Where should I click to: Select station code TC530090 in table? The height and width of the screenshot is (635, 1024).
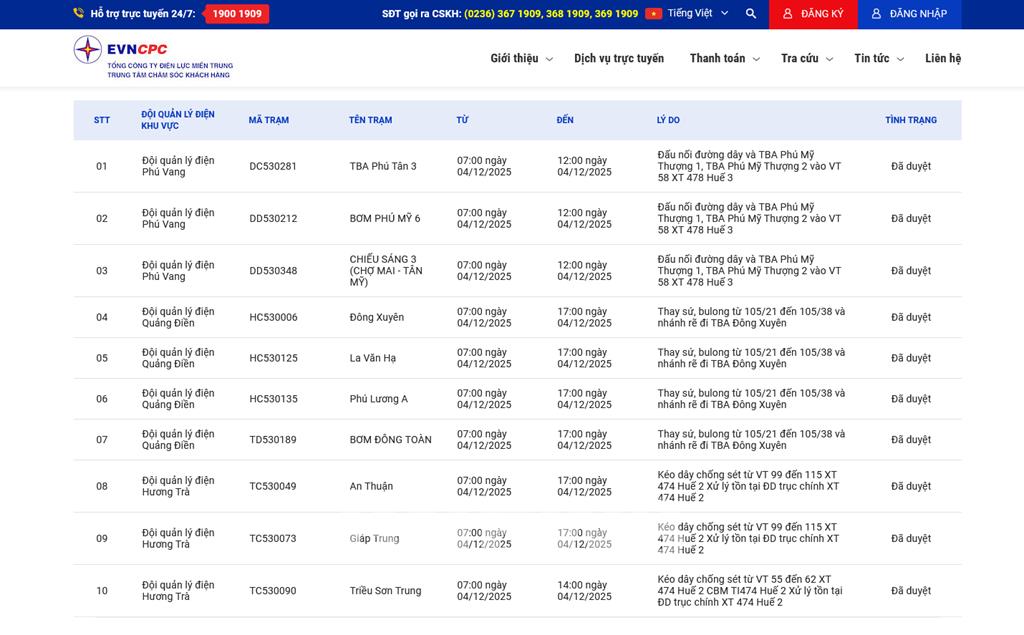273,591
